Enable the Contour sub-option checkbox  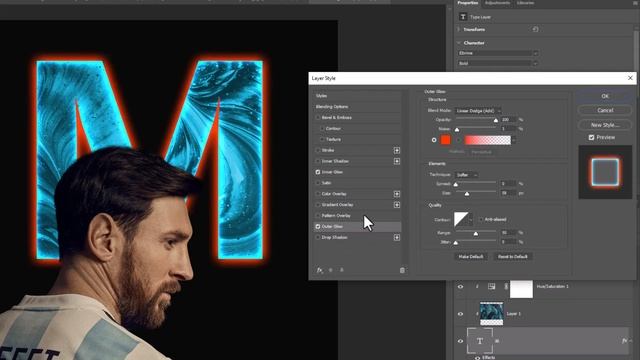point(322,129)
